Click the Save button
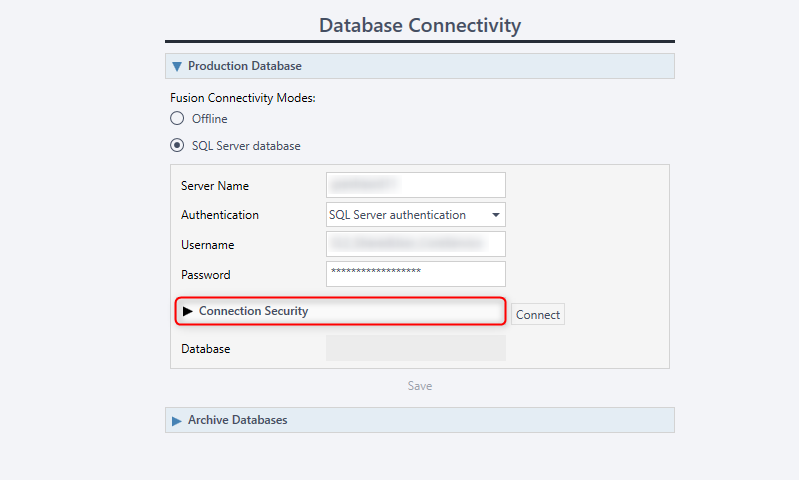This screenshot has width=799, height=480. coord(420,386)
